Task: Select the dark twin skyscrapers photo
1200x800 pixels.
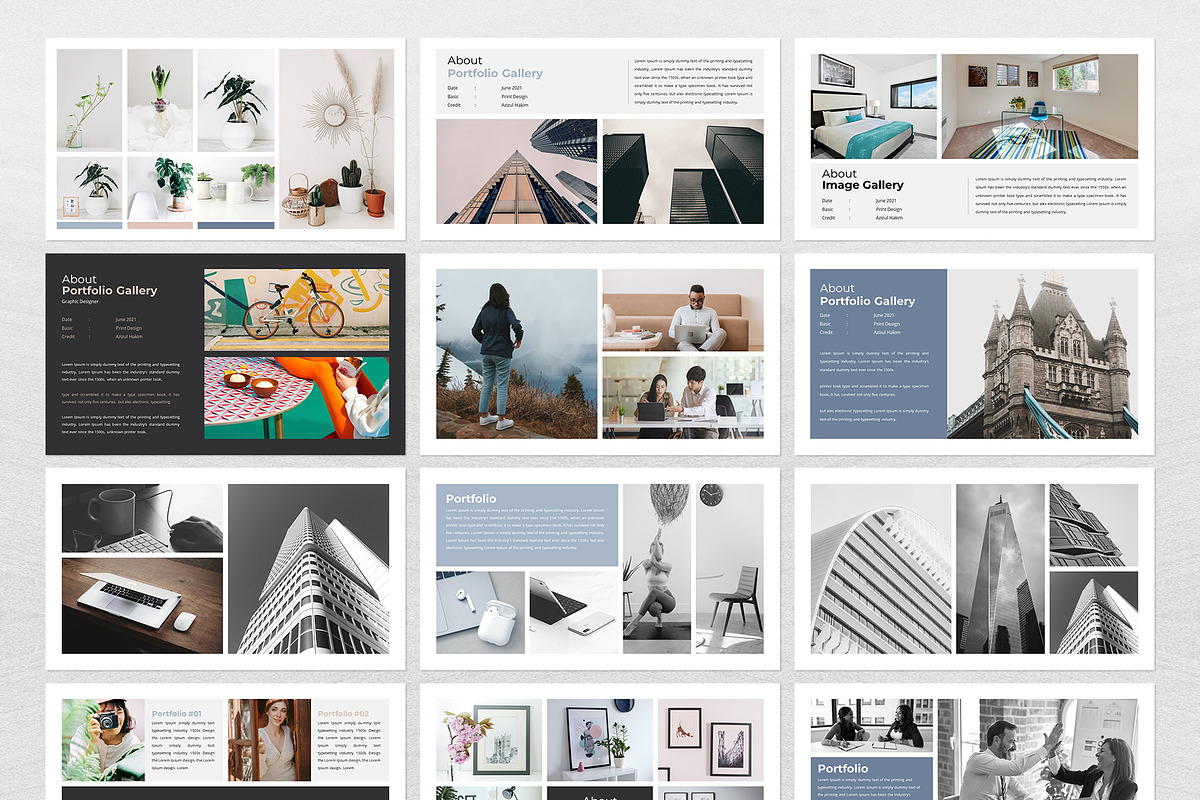Action: click(x=683, y=171)
